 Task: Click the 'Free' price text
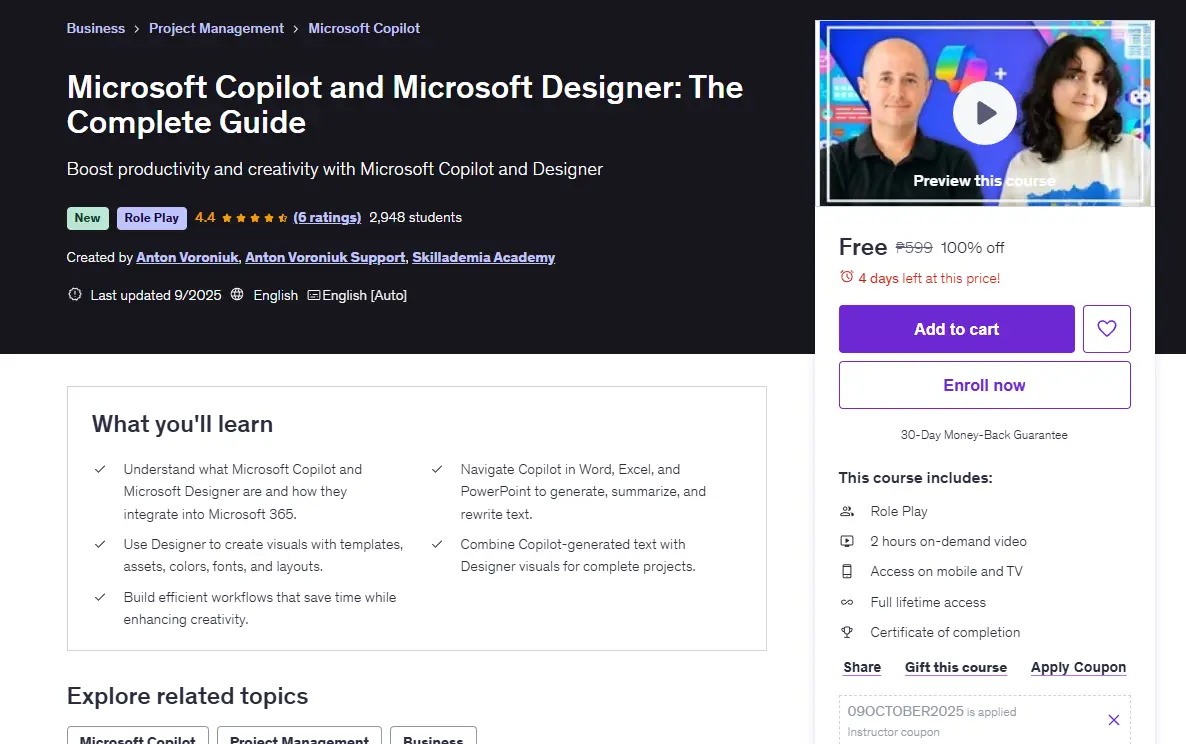pyautogui.click(x=863, y=247)
